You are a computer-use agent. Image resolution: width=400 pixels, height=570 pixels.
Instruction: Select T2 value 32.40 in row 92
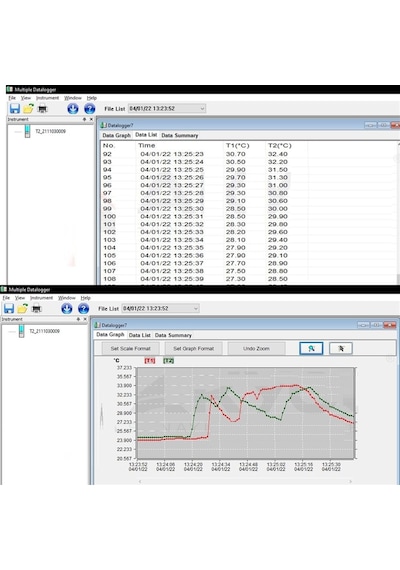tap(278, 154)
